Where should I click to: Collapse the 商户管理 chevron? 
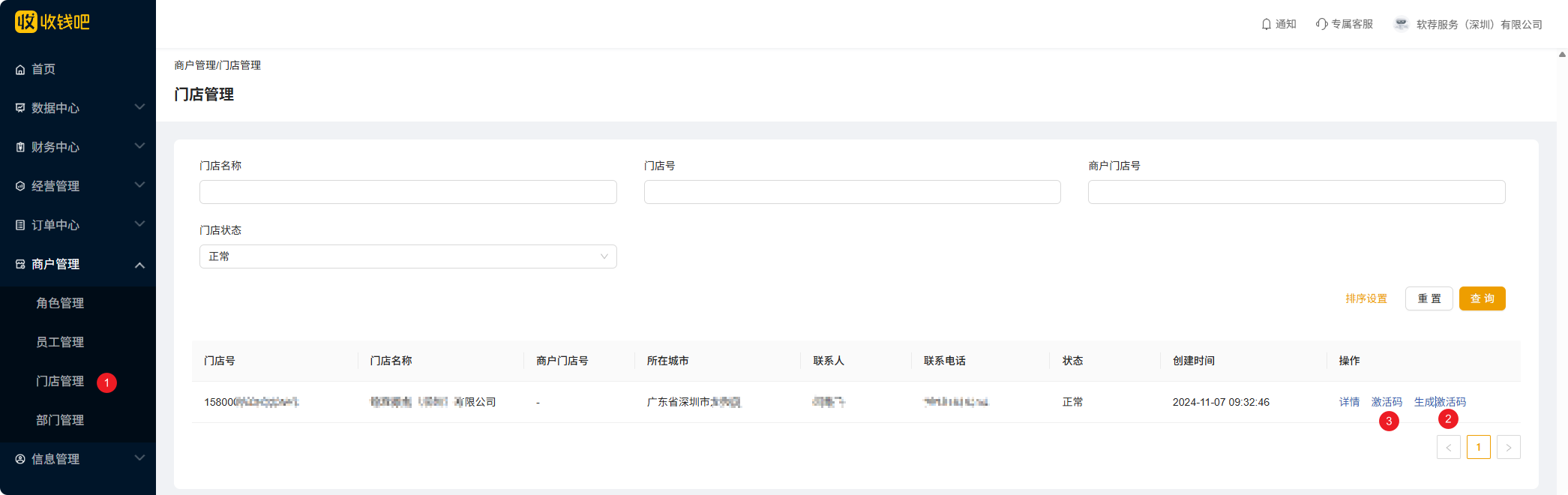[x=139, y=265]
